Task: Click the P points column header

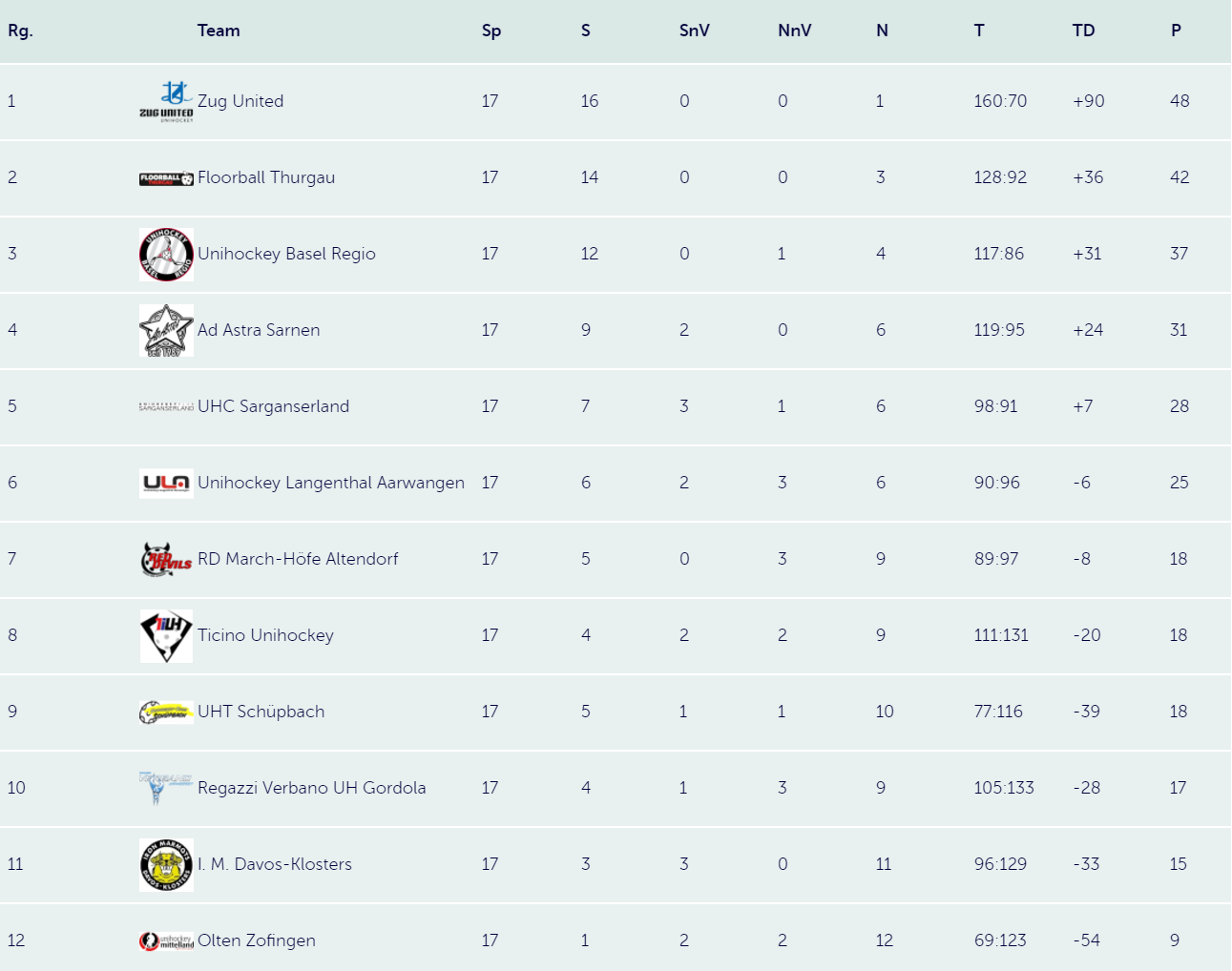Action: (x=1176, y=31)
